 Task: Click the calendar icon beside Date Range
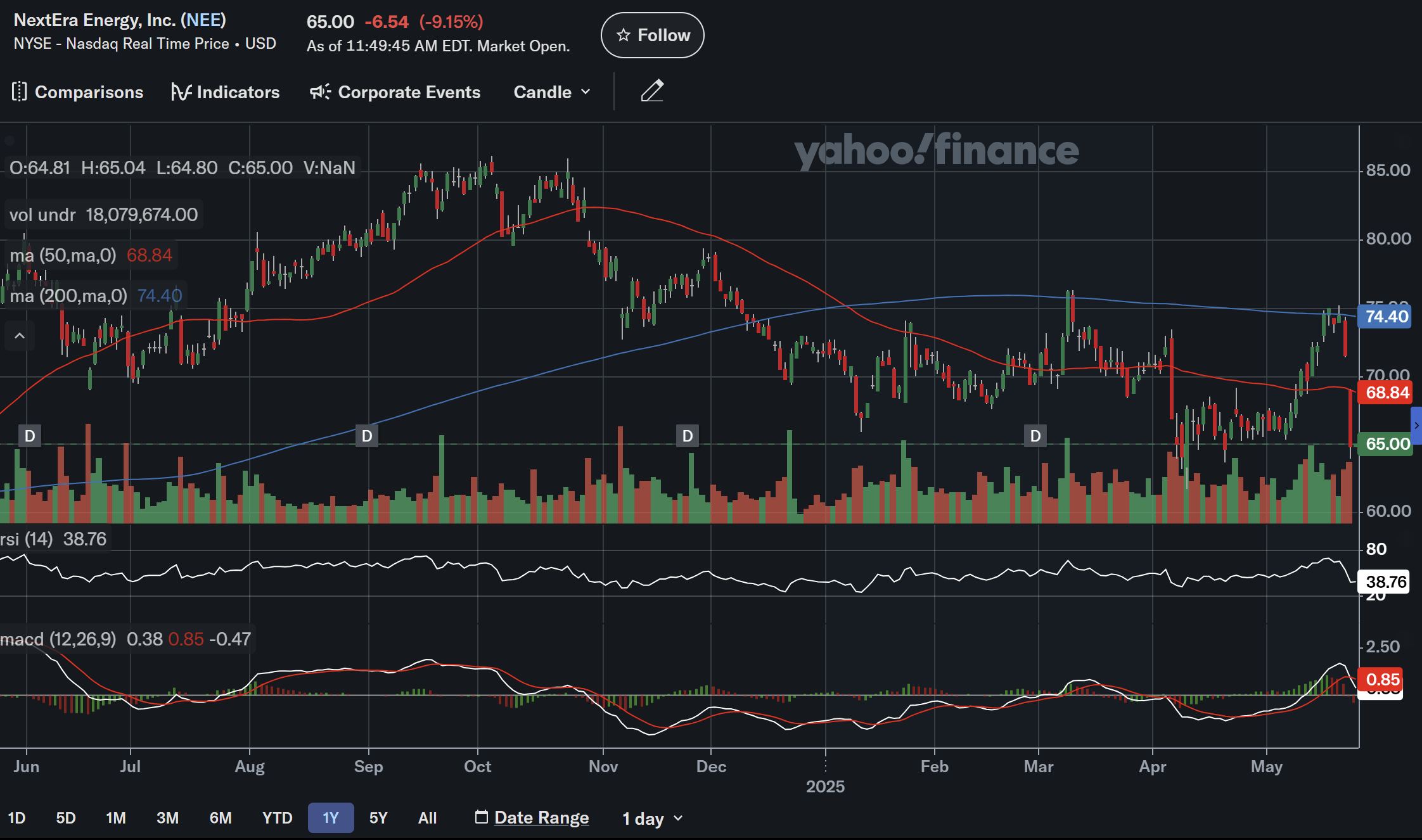point(482,817)
